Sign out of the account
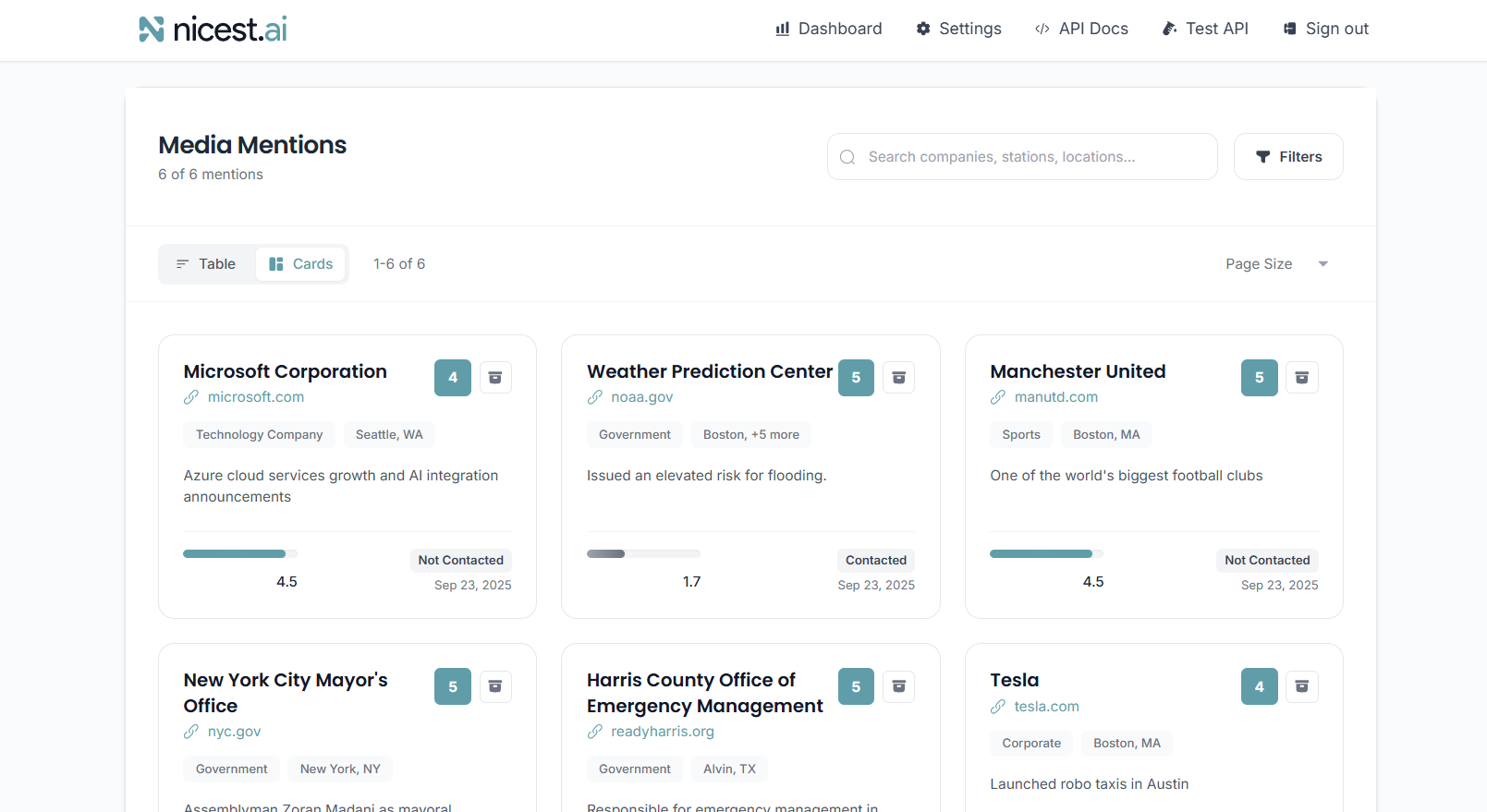 click(1325, 29)
